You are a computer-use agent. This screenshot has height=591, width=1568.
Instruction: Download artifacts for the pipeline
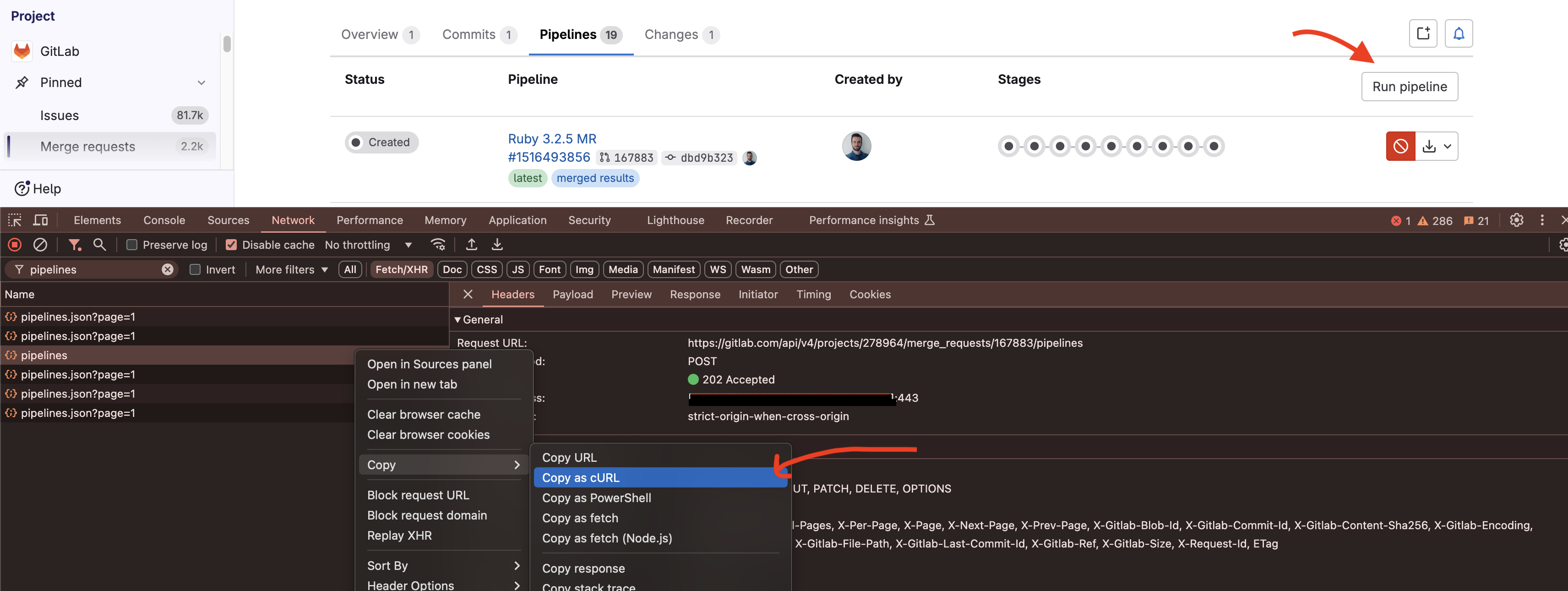(1429, 146)
